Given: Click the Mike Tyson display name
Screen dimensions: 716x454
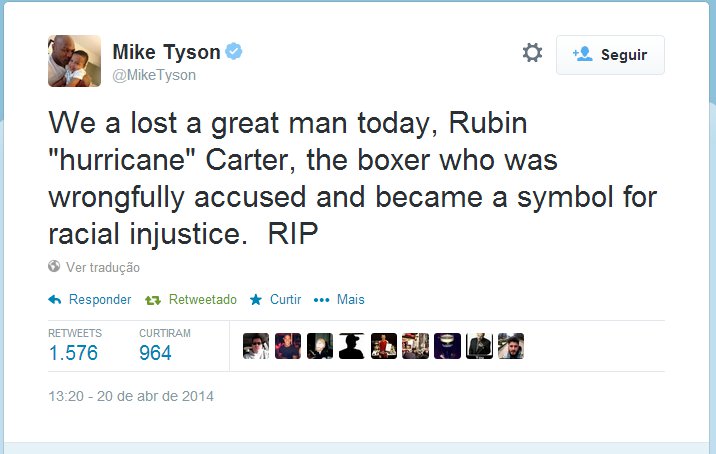Looking at the screenshot, I should [x=167, y=52].
